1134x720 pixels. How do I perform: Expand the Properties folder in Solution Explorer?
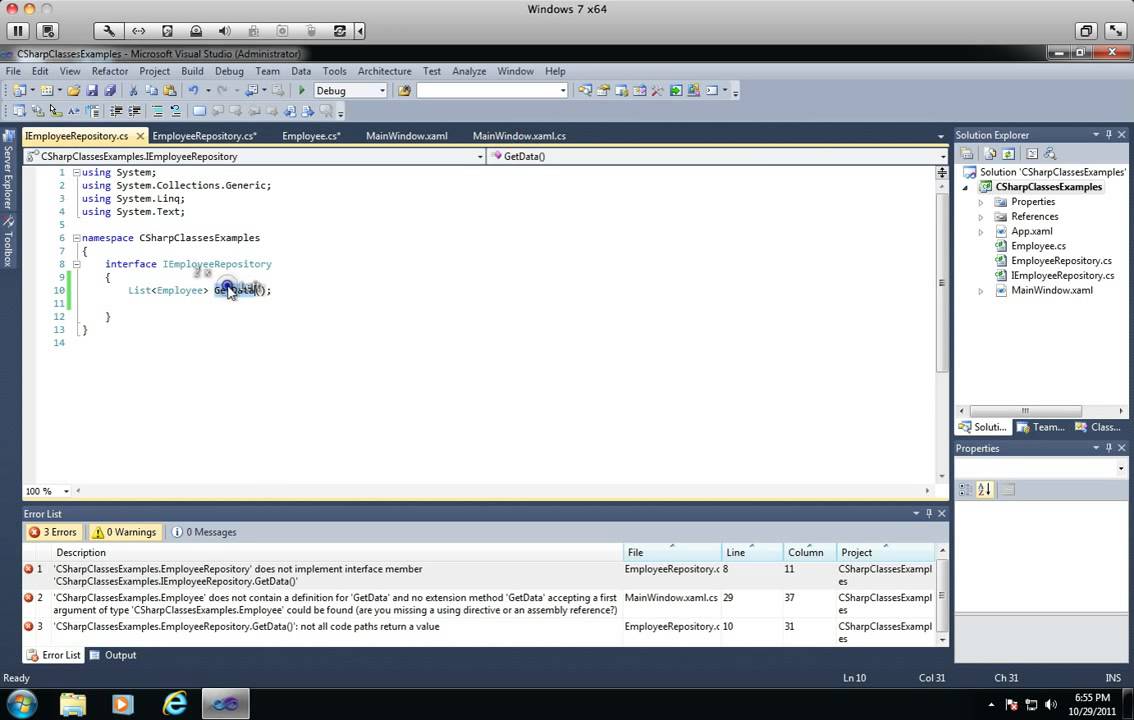(981, 202)
